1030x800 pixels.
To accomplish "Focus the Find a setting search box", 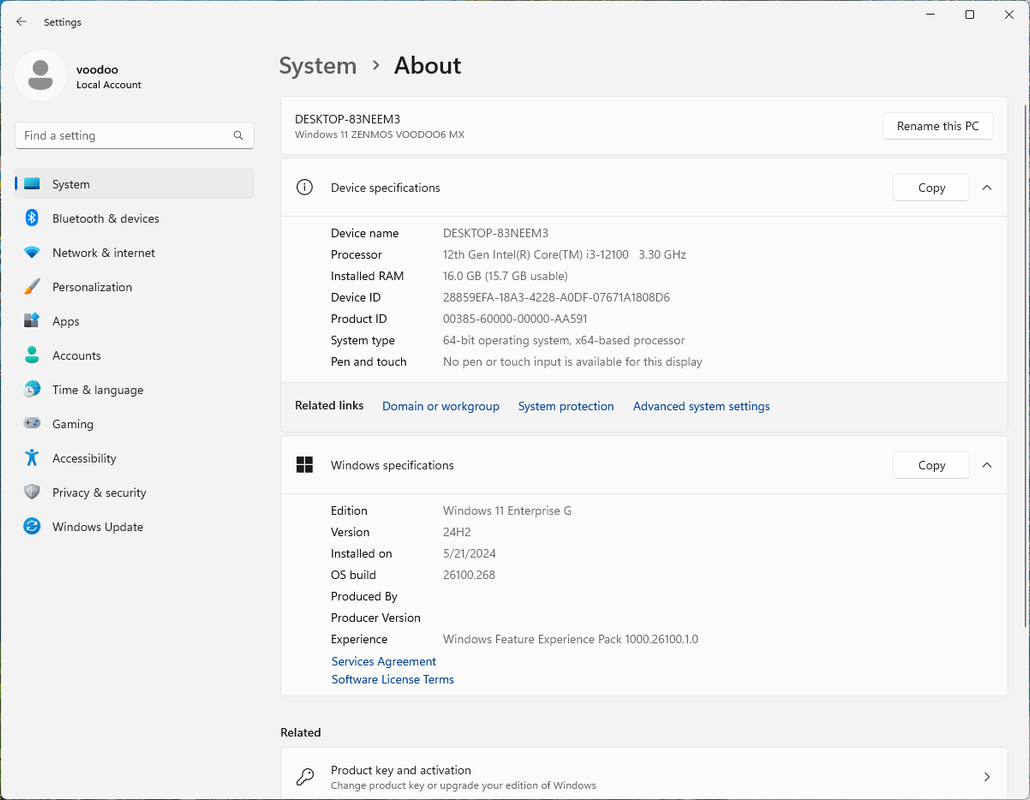I will (x=125, y=136).
